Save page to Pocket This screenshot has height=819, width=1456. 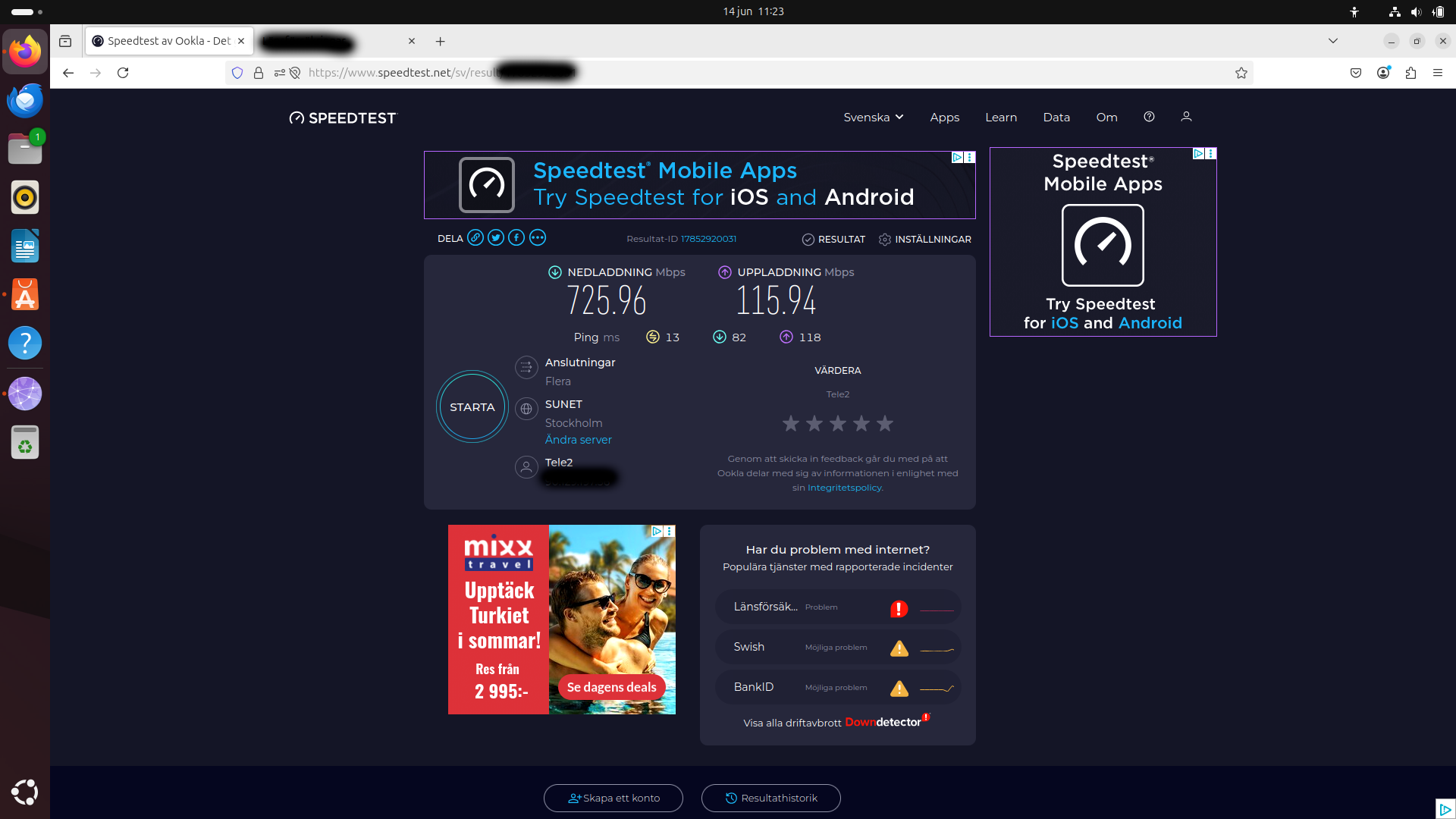[1356, 73]
